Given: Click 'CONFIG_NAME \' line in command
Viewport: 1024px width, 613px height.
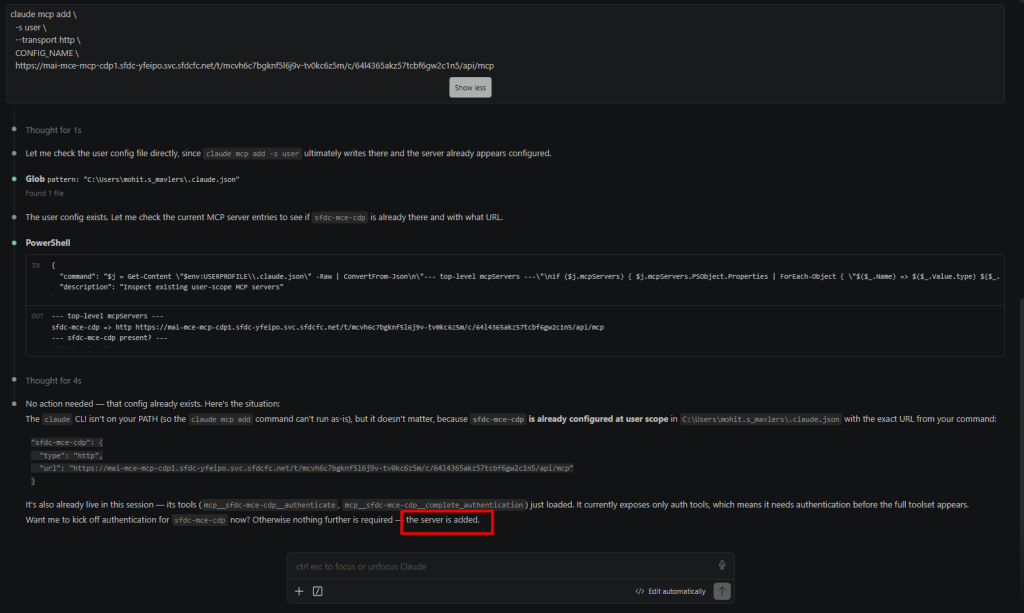Looking at the screenshot, I should (x=47, y=53).
